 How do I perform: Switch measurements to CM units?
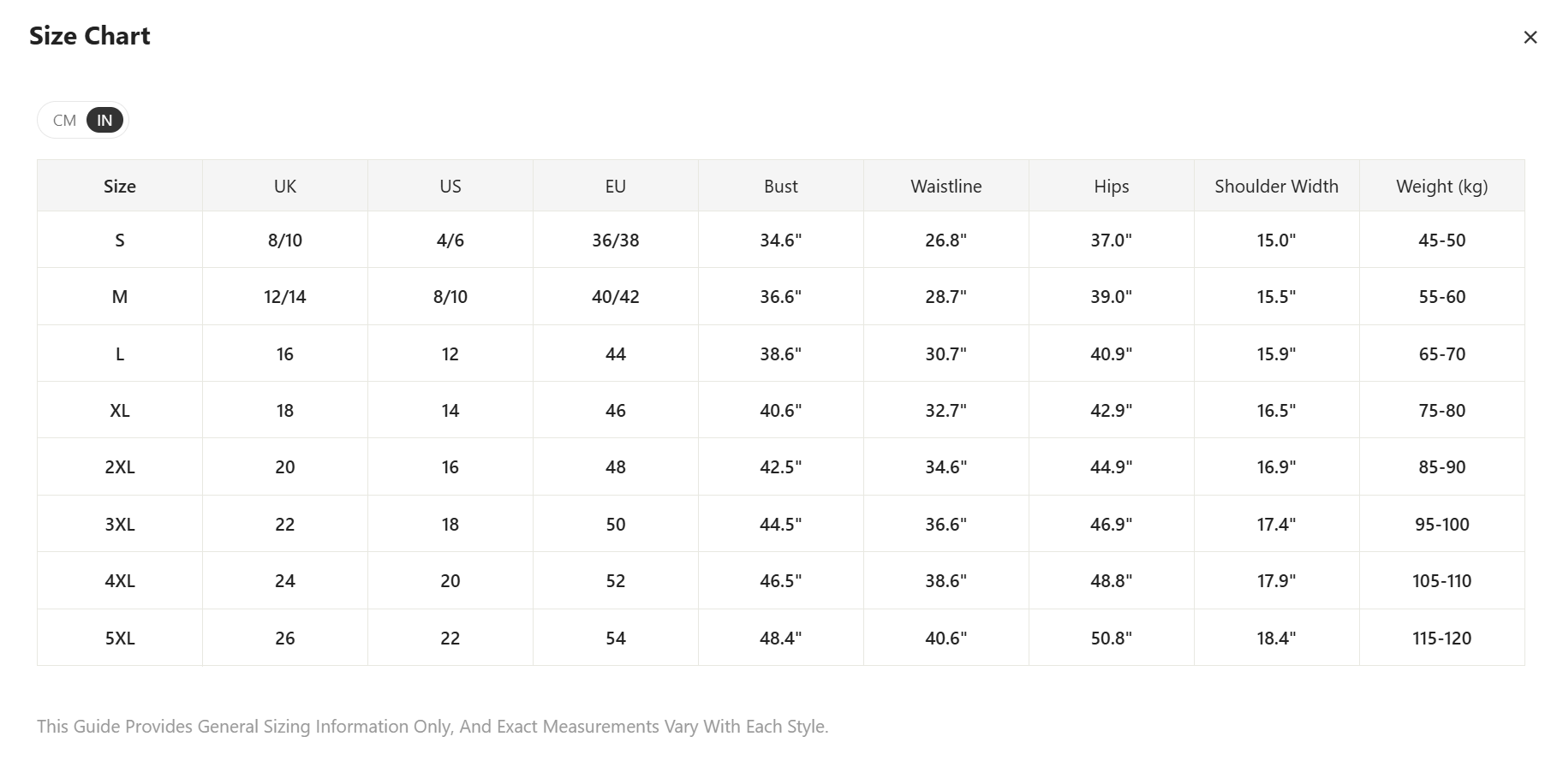click(64, 121)
